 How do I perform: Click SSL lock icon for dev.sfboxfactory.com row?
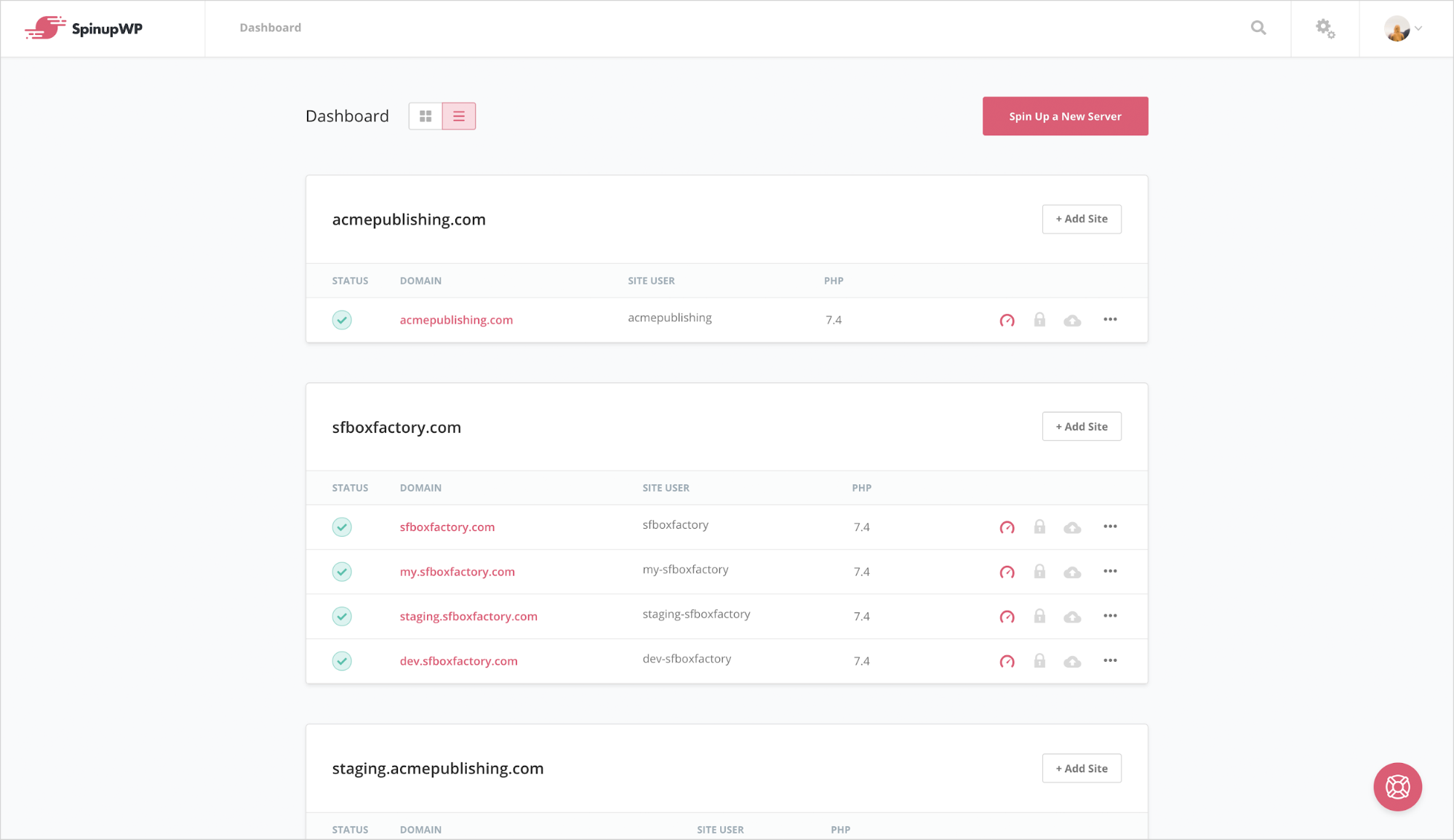click(x=1039, y=660)
